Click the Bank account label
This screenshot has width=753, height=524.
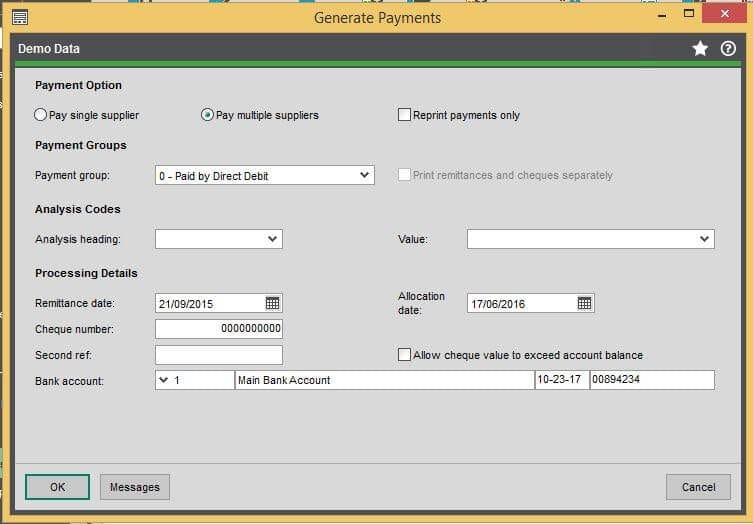[69, 381]
